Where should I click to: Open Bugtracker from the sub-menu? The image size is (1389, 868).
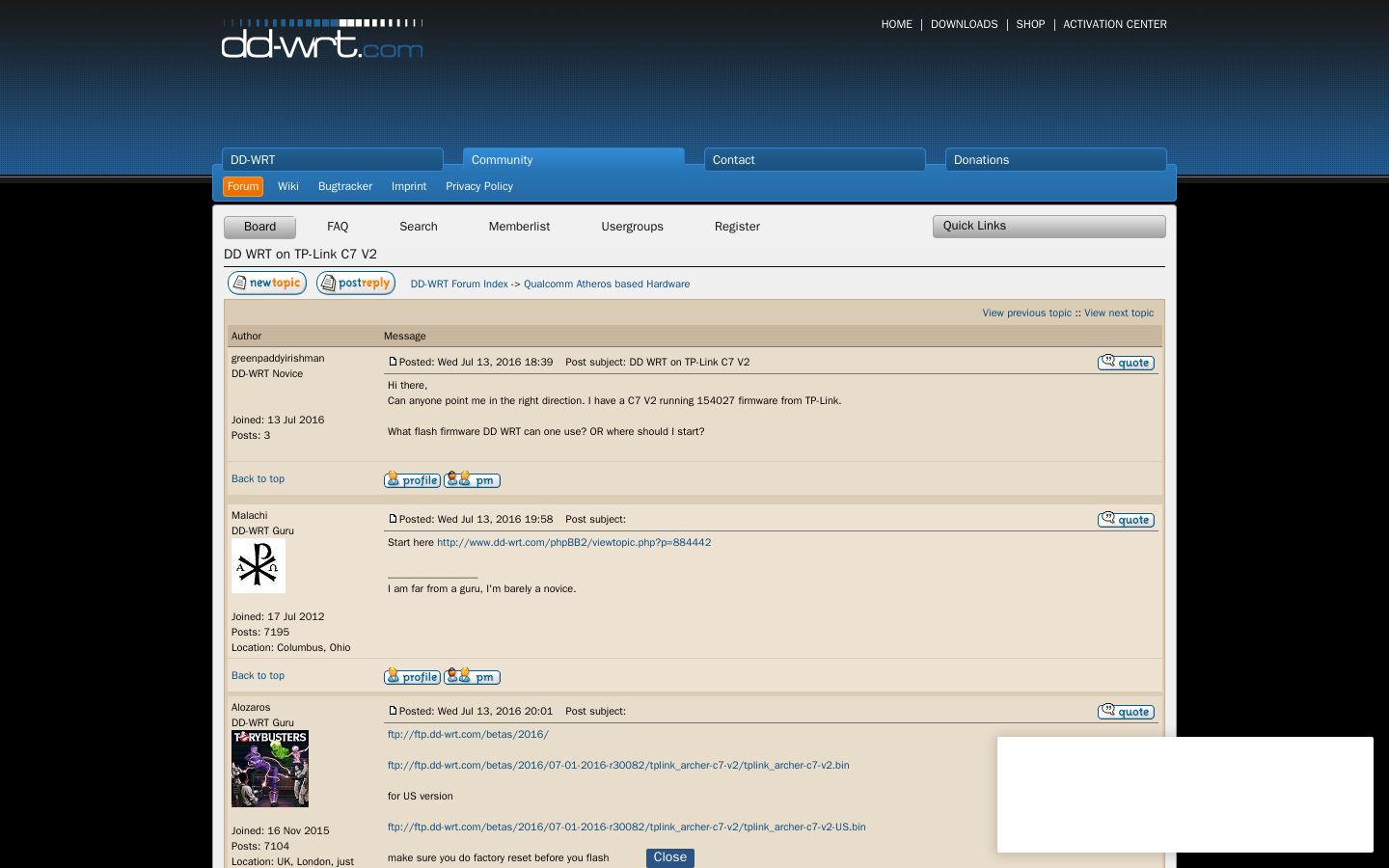pos(345,186)
